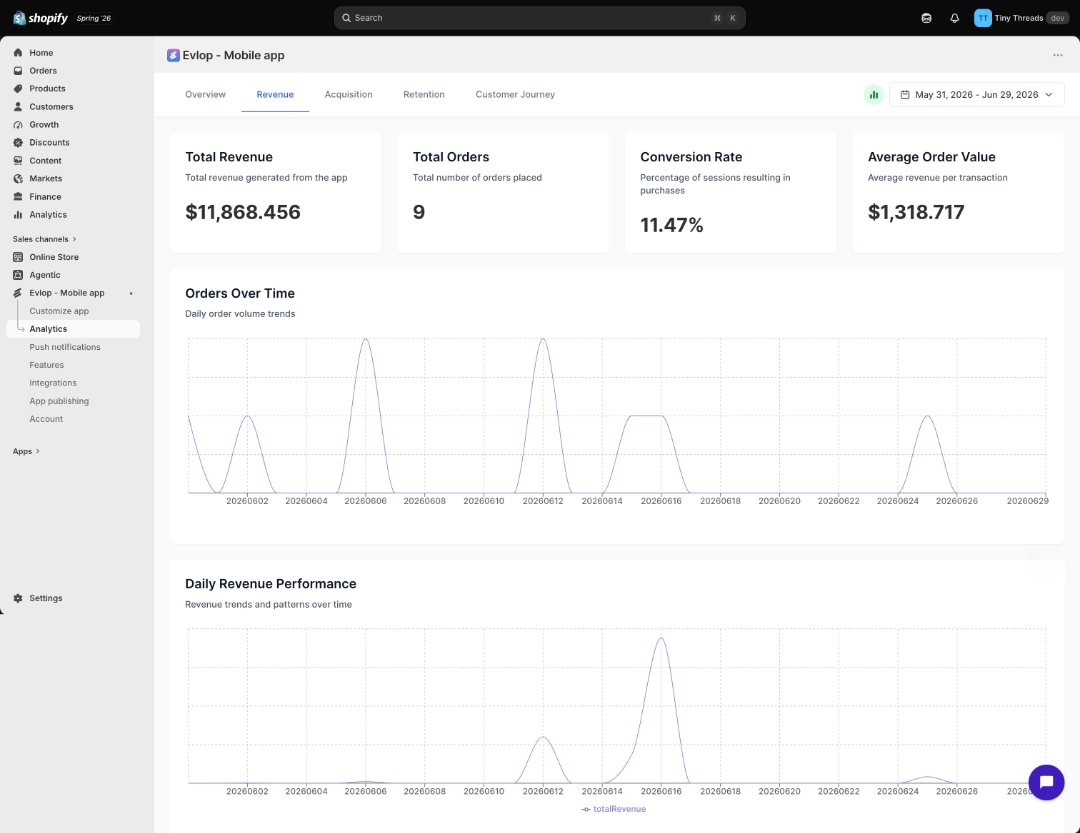
Task: Click the Products tag icon
Action: [18, 88]
